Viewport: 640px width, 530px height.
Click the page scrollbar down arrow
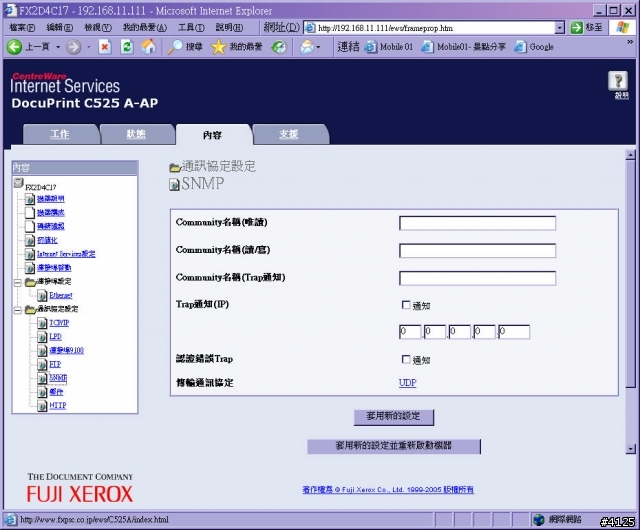click(631, 449)
